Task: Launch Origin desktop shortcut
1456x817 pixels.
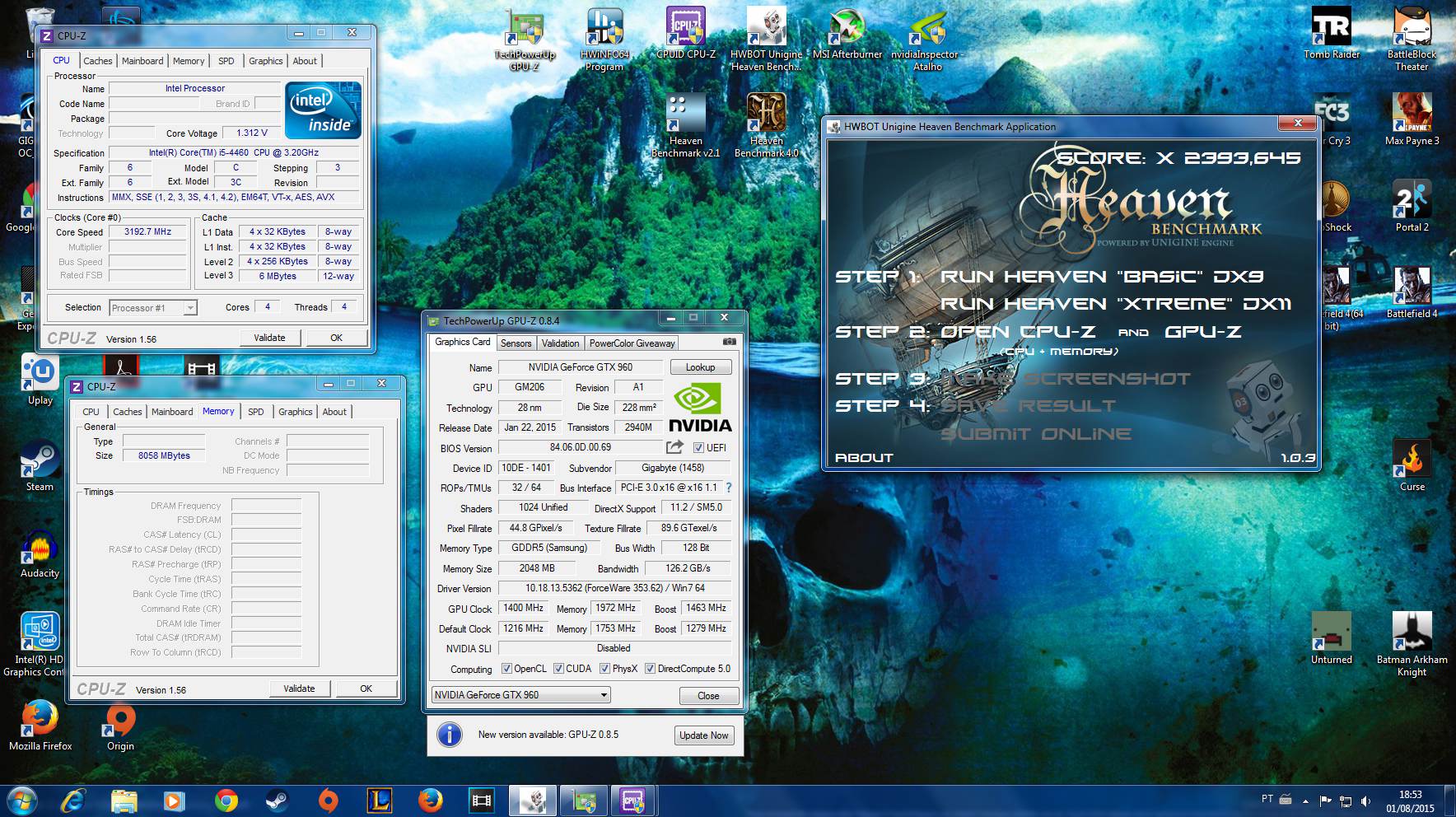Action: (x=120, y=726)
